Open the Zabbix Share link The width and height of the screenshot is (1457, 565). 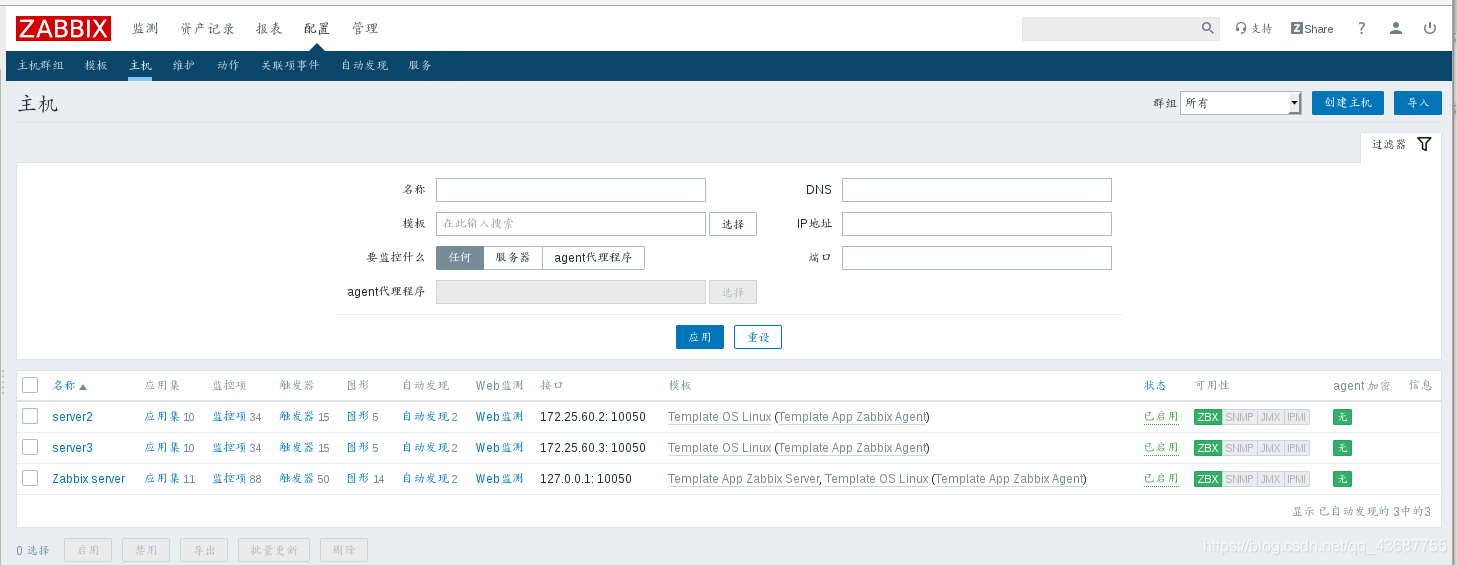click(x=1312, y=29)
